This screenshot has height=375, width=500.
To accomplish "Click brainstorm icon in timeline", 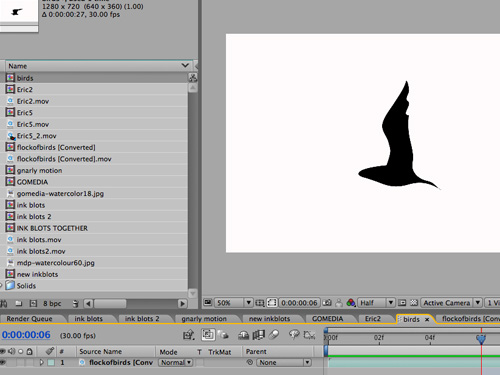I will coord(294,334).
